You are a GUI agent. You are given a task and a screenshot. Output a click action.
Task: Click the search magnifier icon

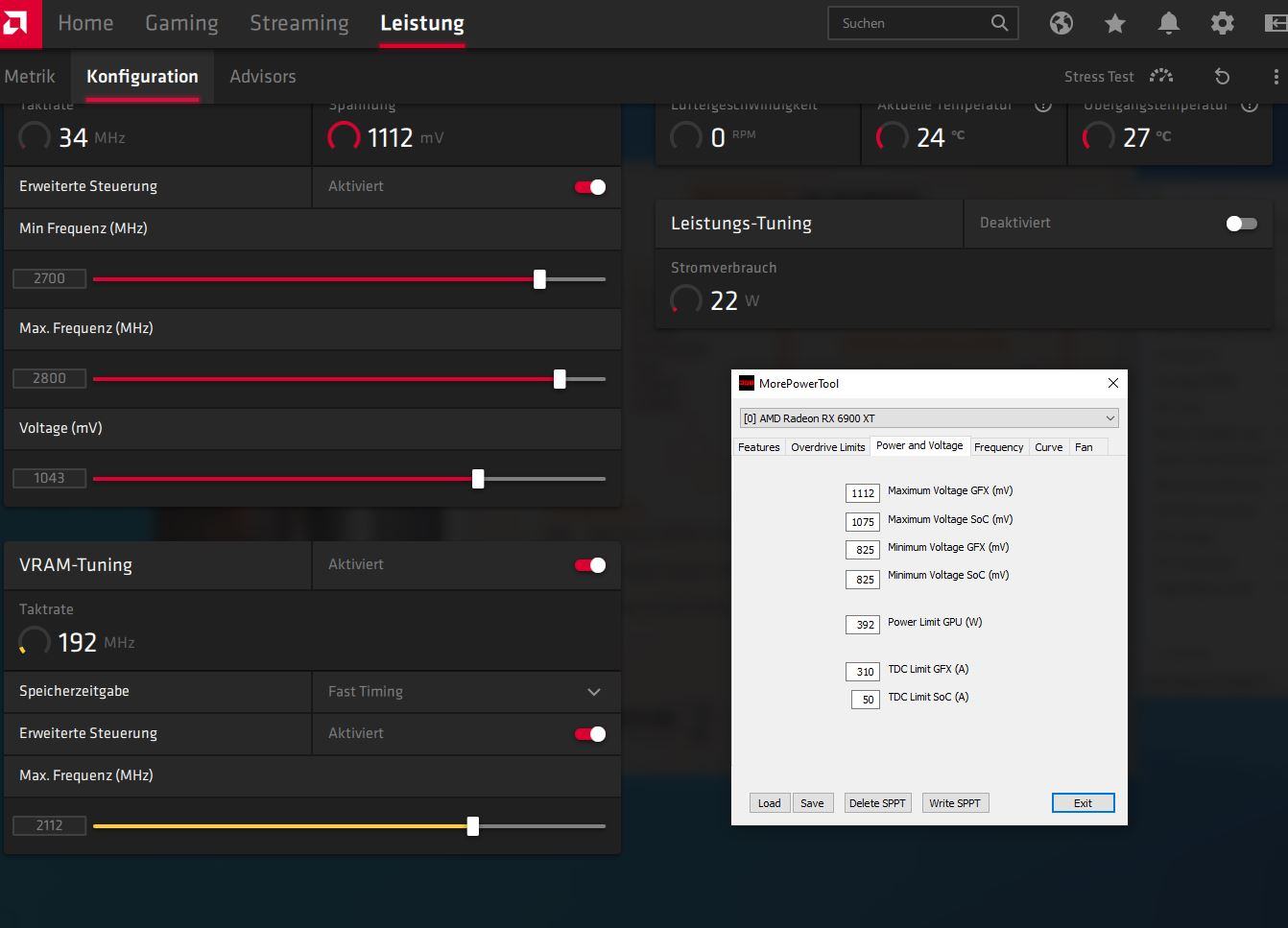999,23
